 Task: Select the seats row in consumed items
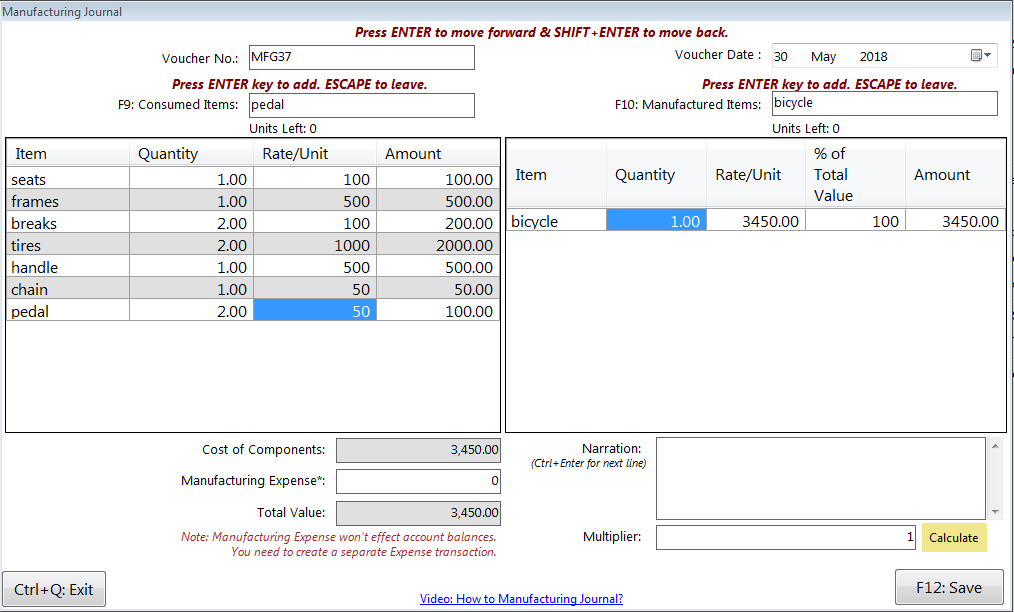[x=253, y=179]
